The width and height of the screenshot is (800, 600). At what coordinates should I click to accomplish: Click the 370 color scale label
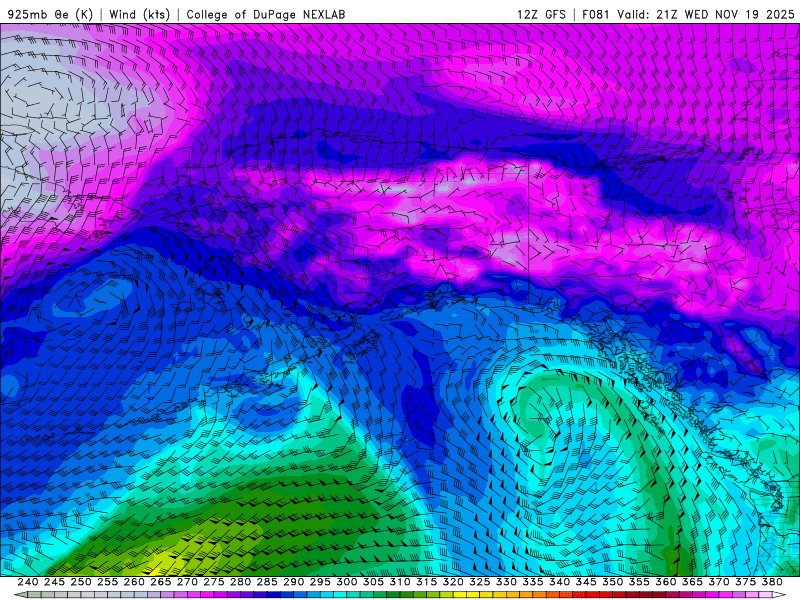click(719, 582)
